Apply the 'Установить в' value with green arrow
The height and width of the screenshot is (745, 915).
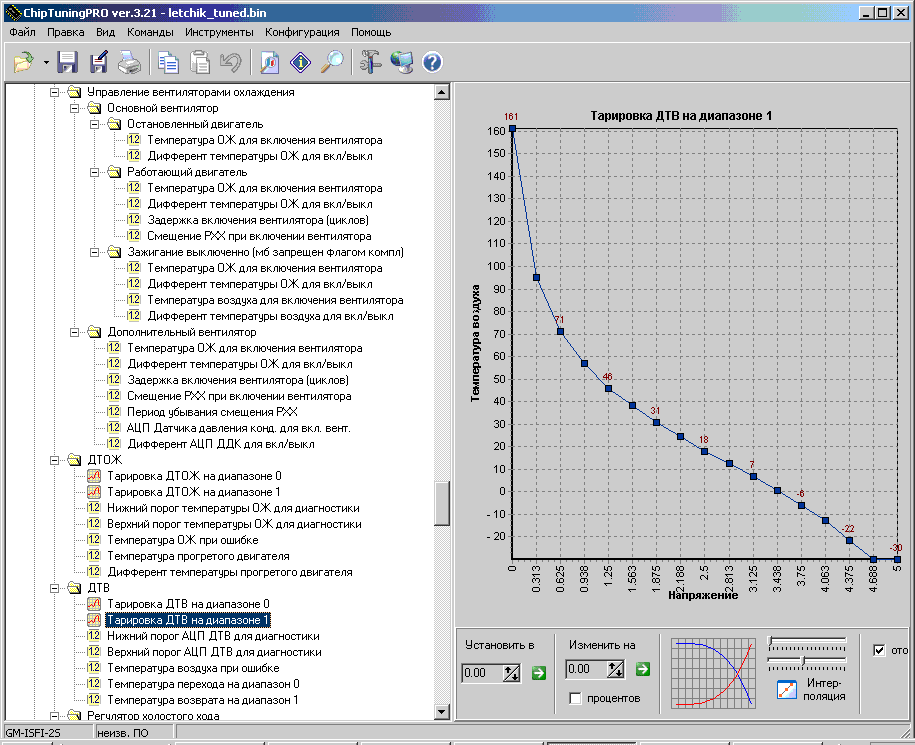[539, 673]
